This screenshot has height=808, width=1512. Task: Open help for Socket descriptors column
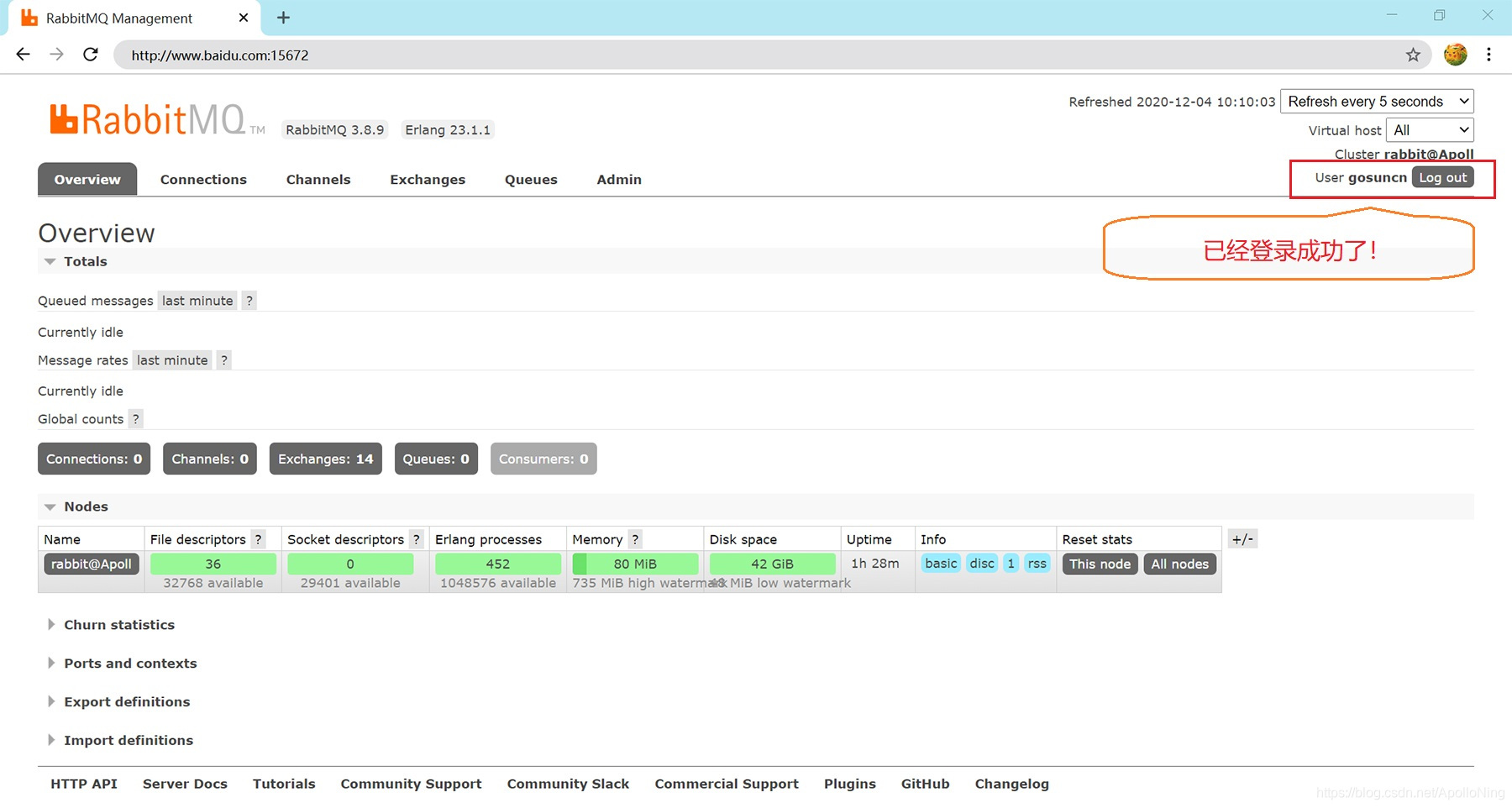[x=416, y=539]
